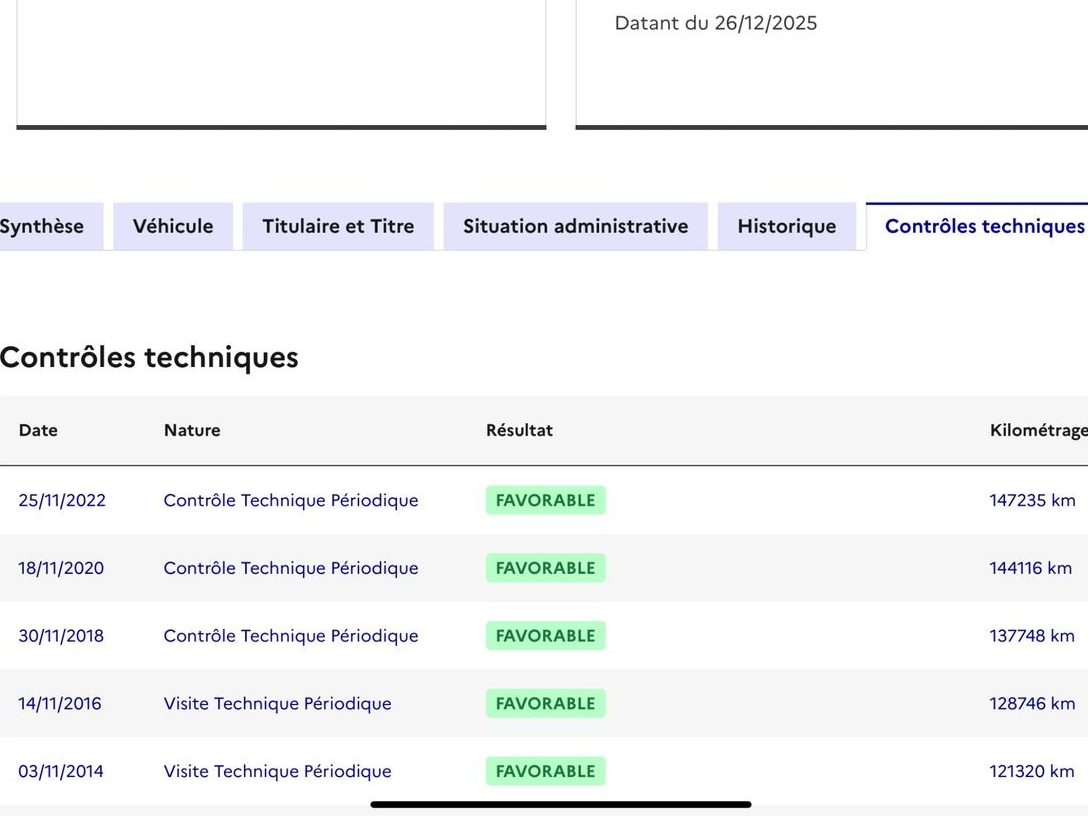Click the 30/11/2018 Contrôle Technique Périodique entry
Viewport: 1088px width, 816px height.
[291, 636]
